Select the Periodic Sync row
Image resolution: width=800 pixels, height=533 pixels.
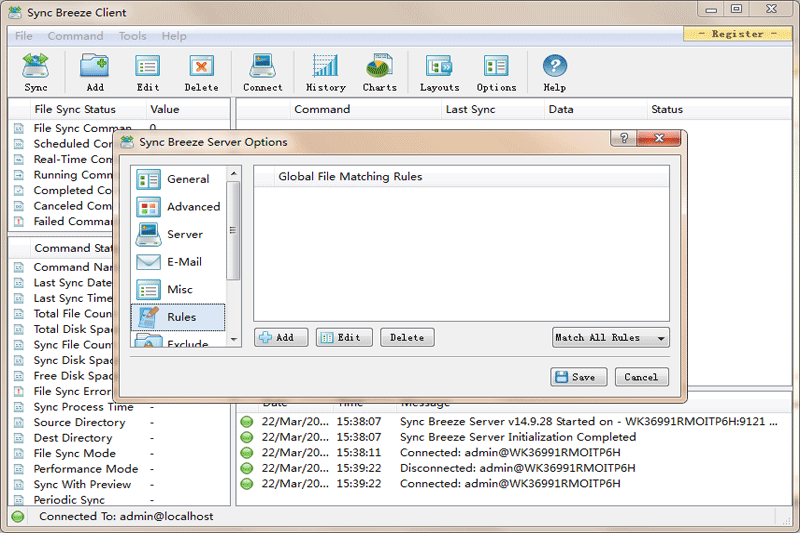(x=120, y=500)
